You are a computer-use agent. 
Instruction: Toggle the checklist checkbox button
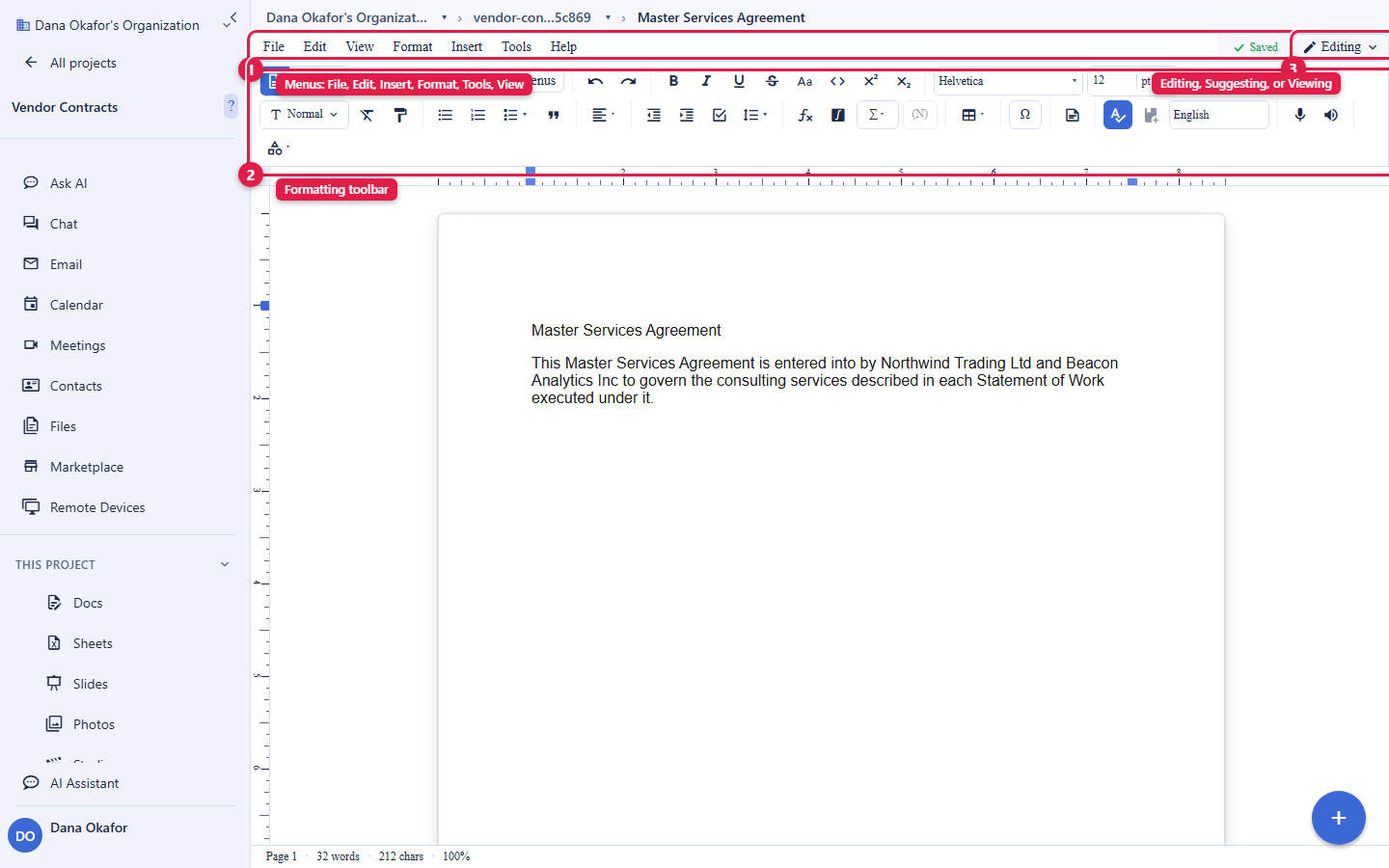coord(719,115)
